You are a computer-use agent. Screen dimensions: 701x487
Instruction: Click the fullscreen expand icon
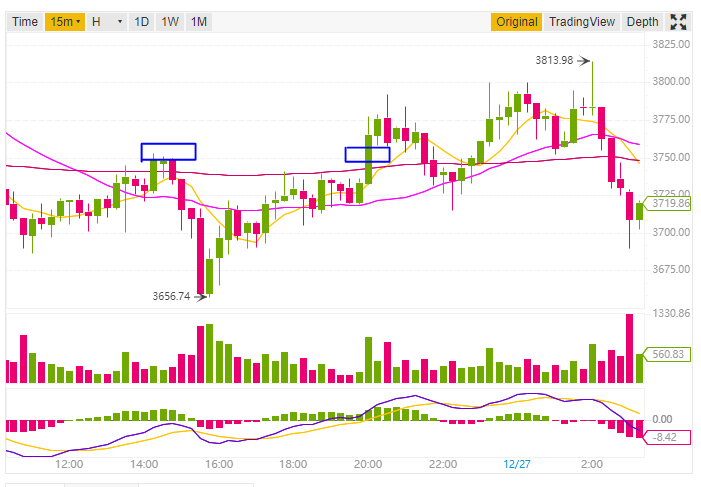(x=678, y=22)
